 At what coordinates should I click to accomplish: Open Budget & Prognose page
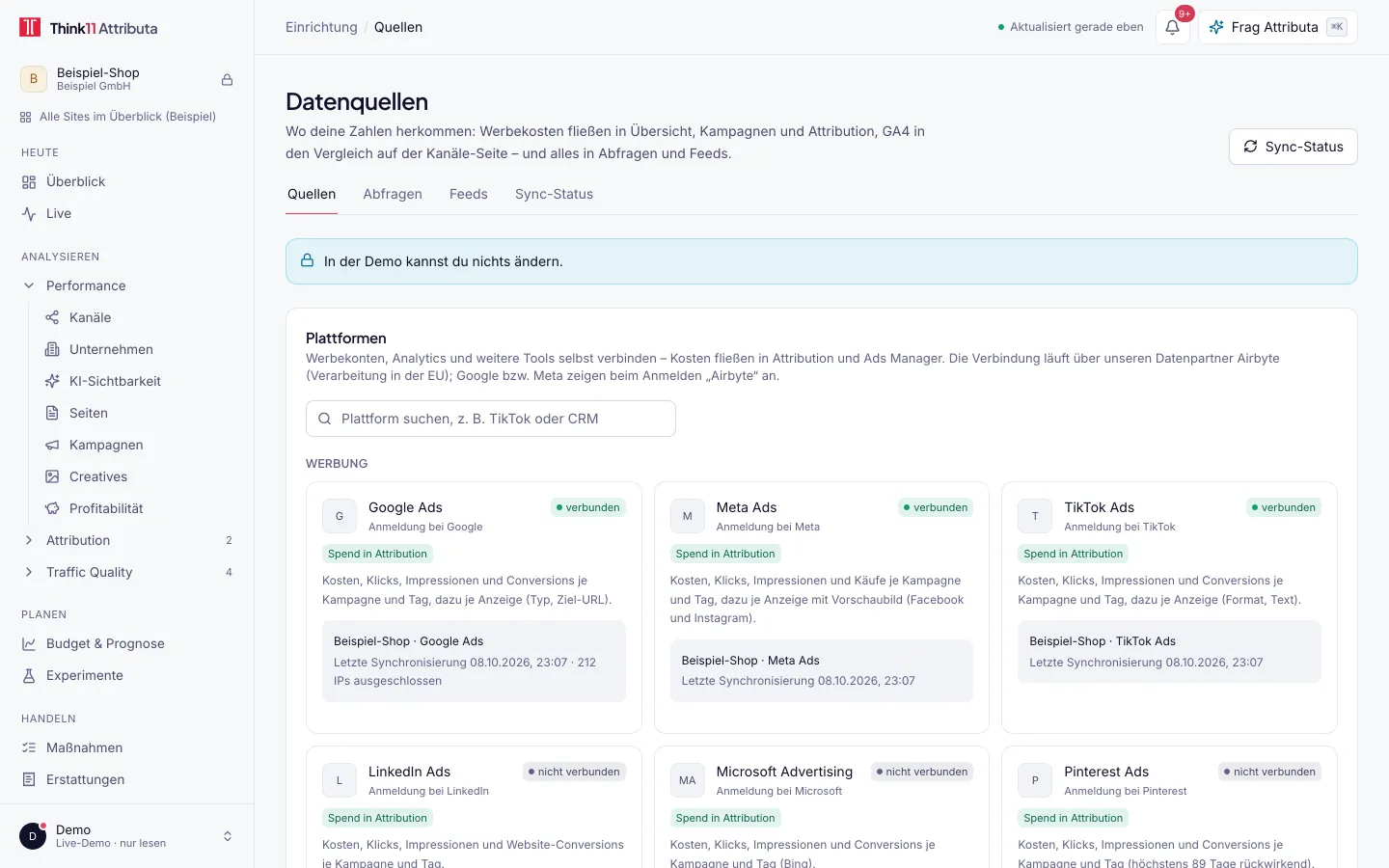click(x=126, y=643)
